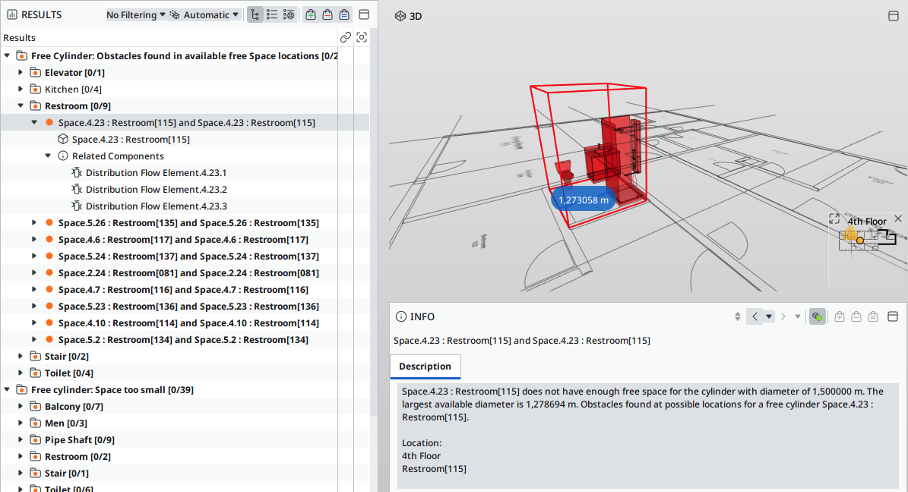Open results list settings view icon

pos(288,14)
